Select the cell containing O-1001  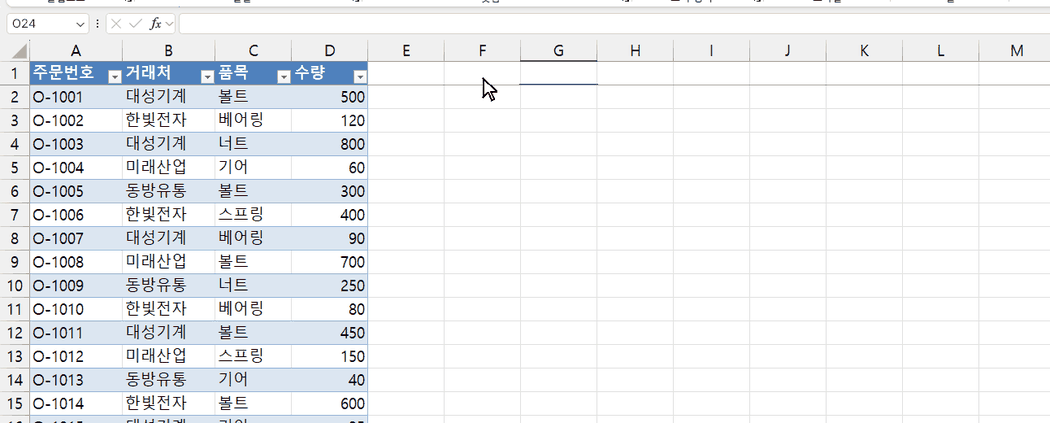76,97
